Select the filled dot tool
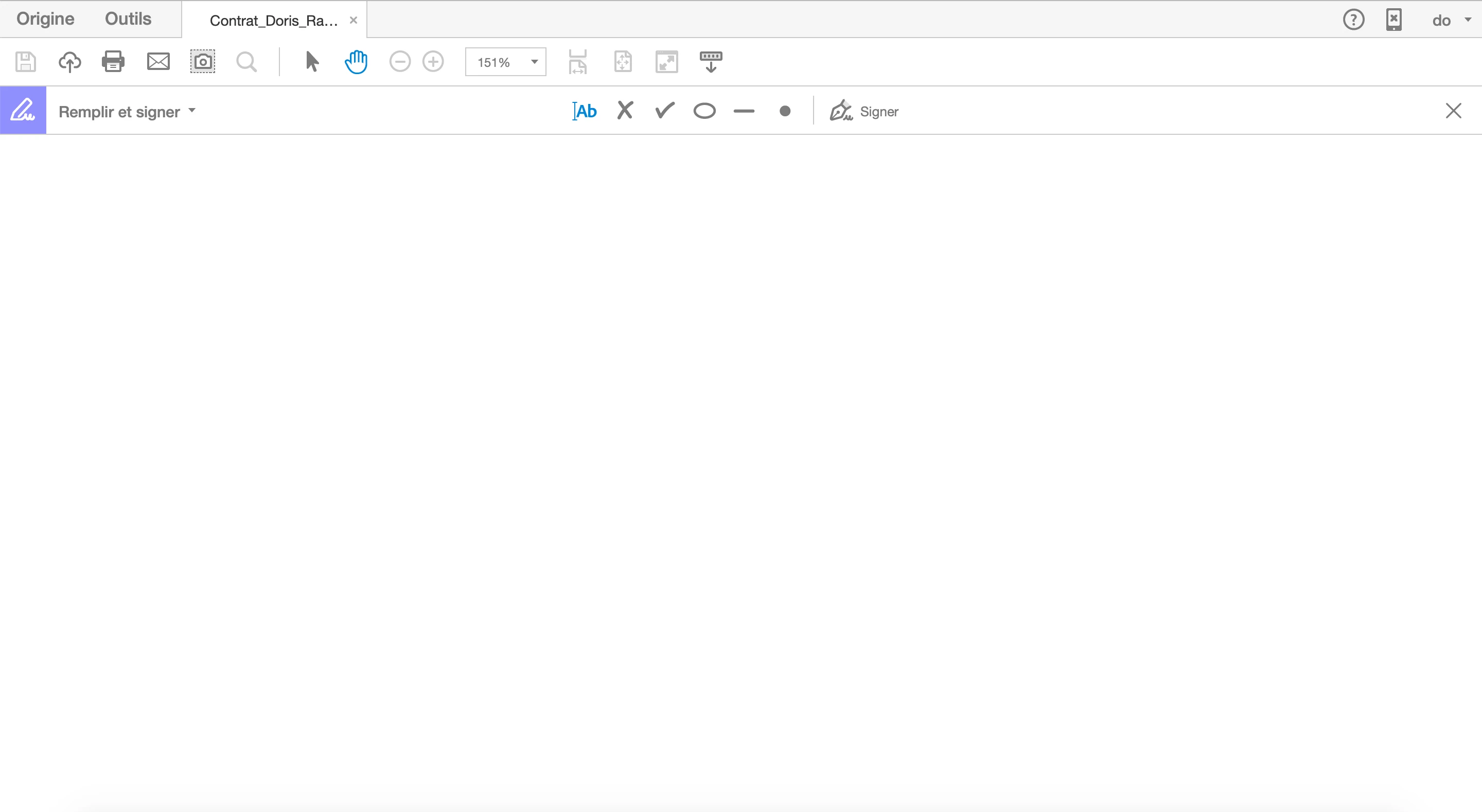This screenshot has height=812, width=1482. coord(785,111)
